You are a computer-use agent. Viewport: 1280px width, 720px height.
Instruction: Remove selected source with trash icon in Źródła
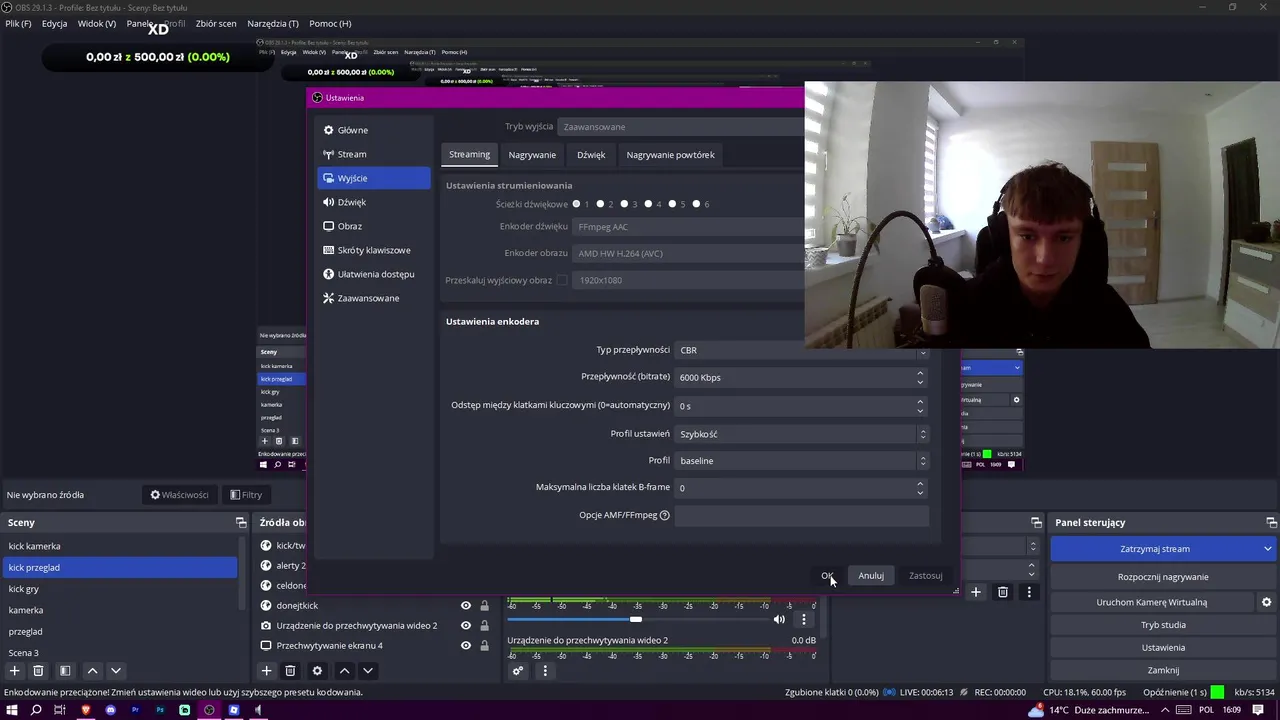290,671
